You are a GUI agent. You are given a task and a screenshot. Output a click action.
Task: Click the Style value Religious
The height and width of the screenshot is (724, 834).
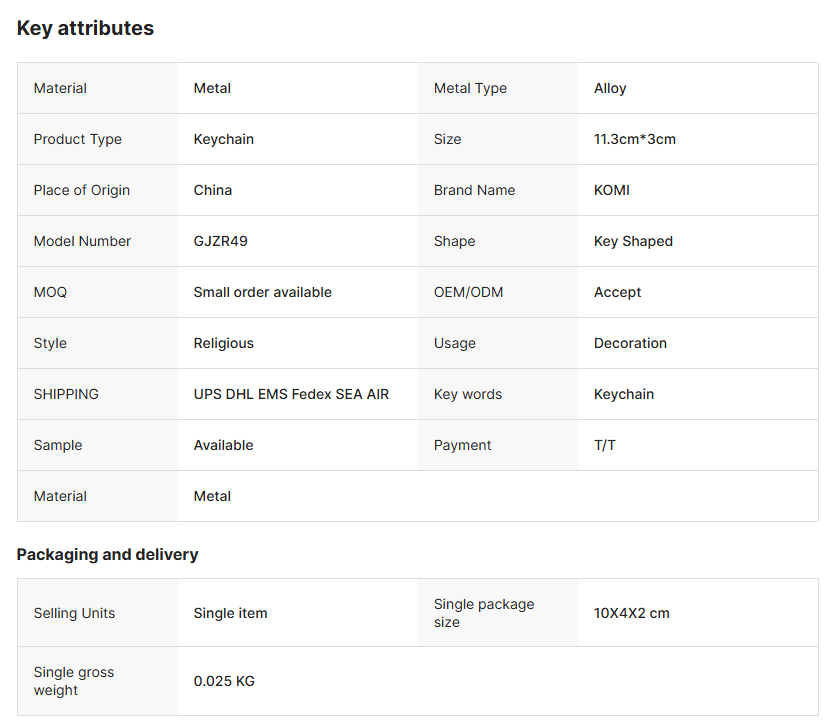click(x=223, y=344)
